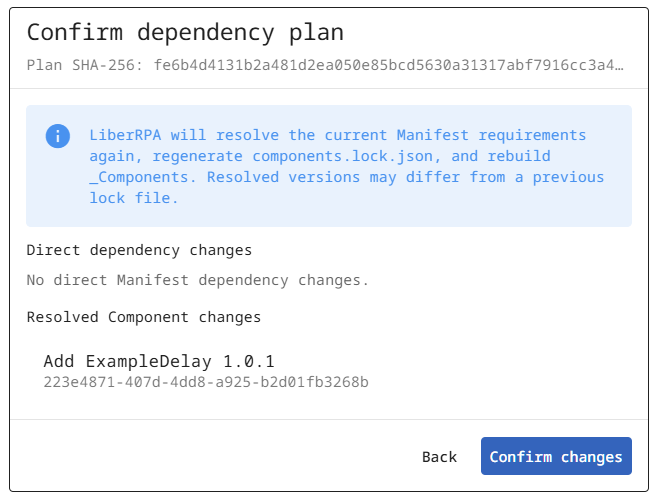Go Back from the dependency plan

click(x=439, y=456)
